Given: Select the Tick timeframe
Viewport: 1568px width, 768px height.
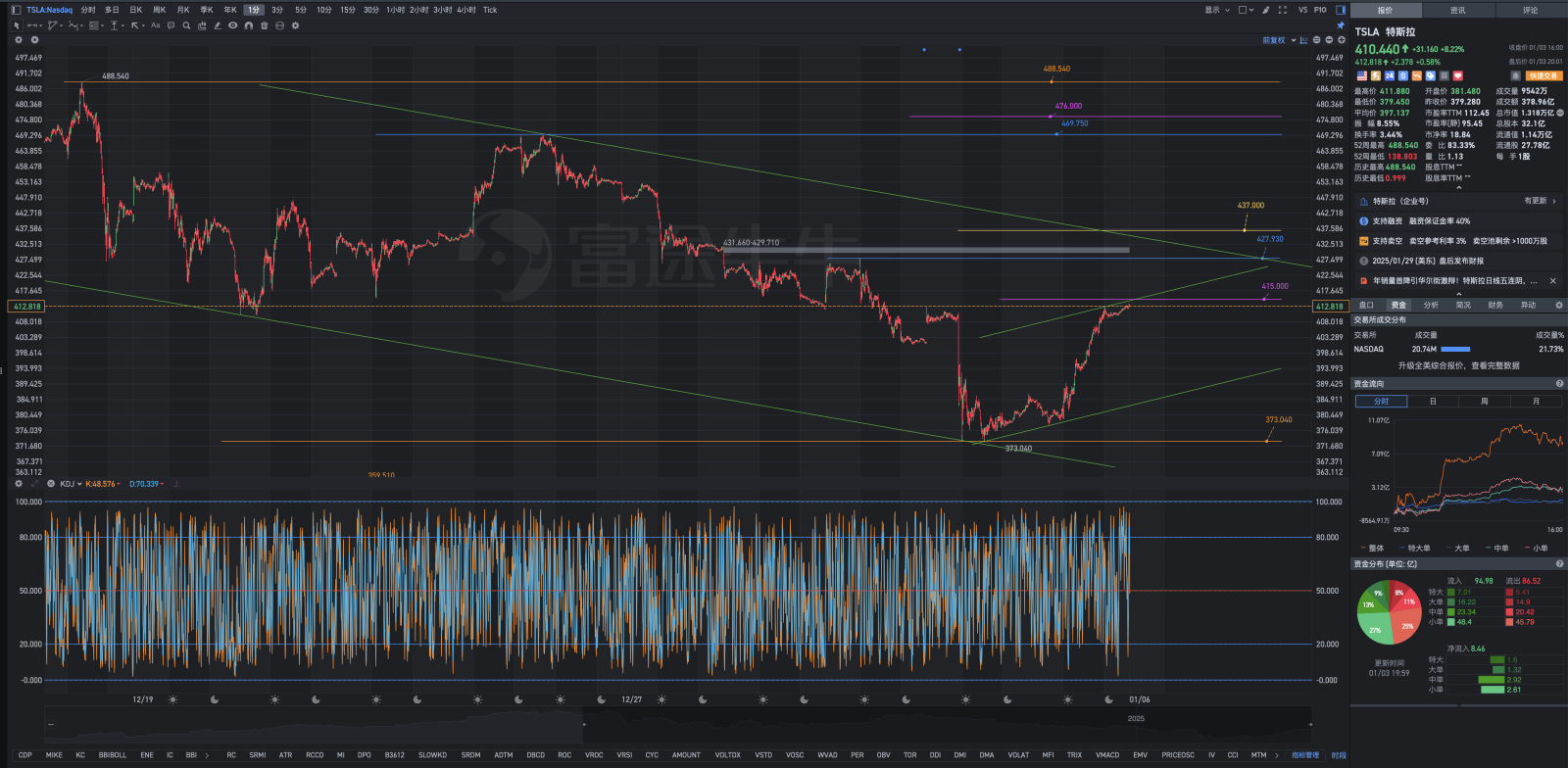Looking at the screenshot, I should coord(490,10).
